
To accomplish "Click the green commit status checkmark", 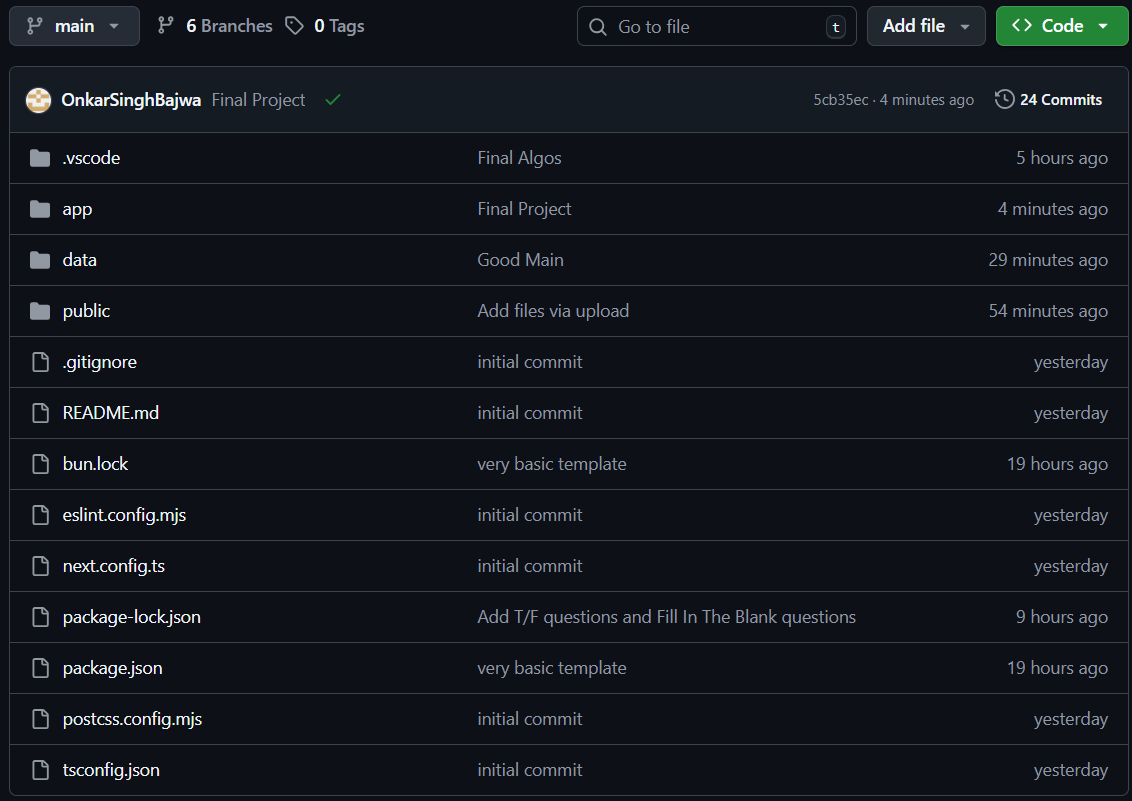I will click(x=333, y=100).
